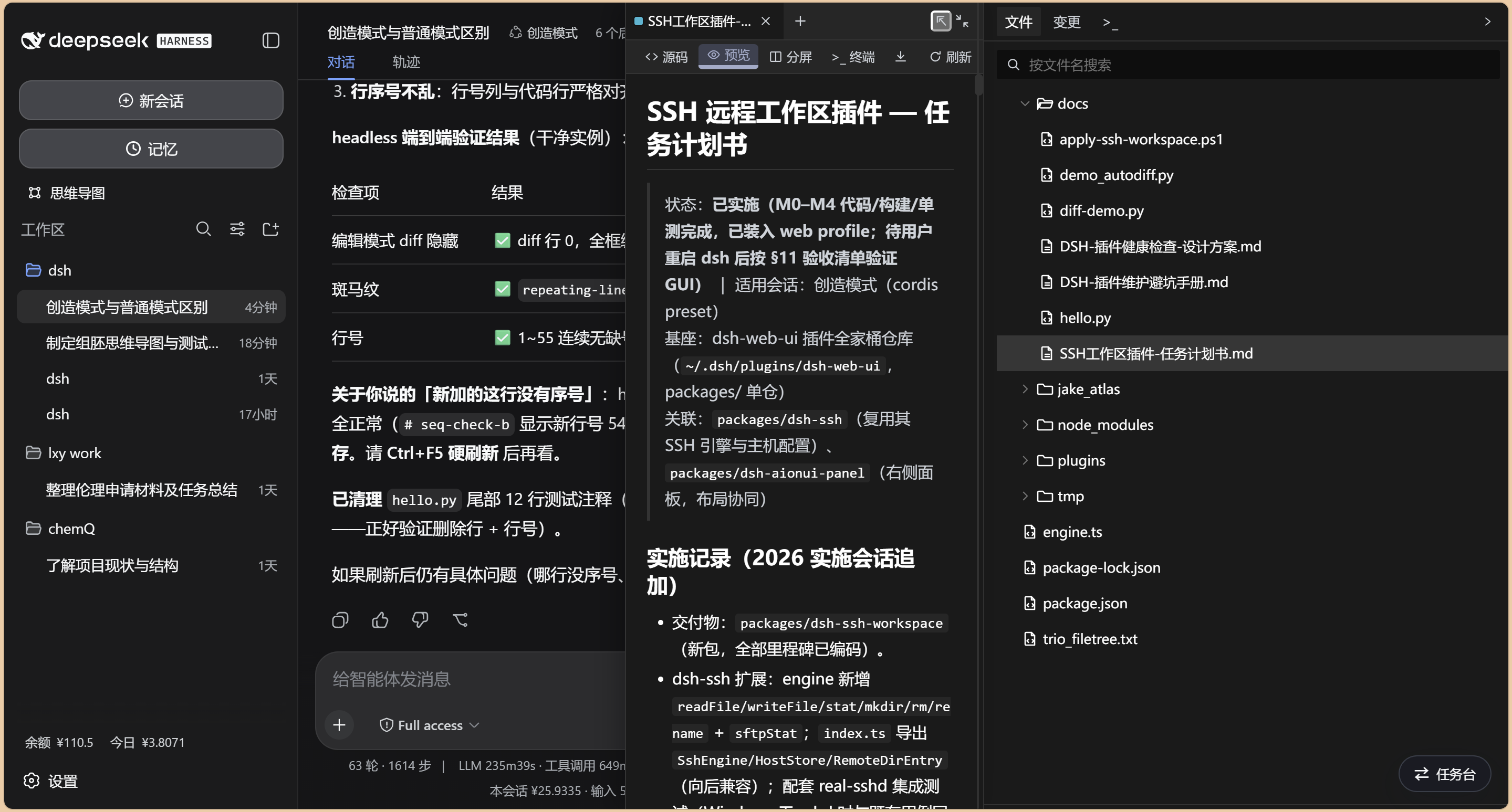
Task: Open the Full access permission dropdown
Action: [430, 725]
